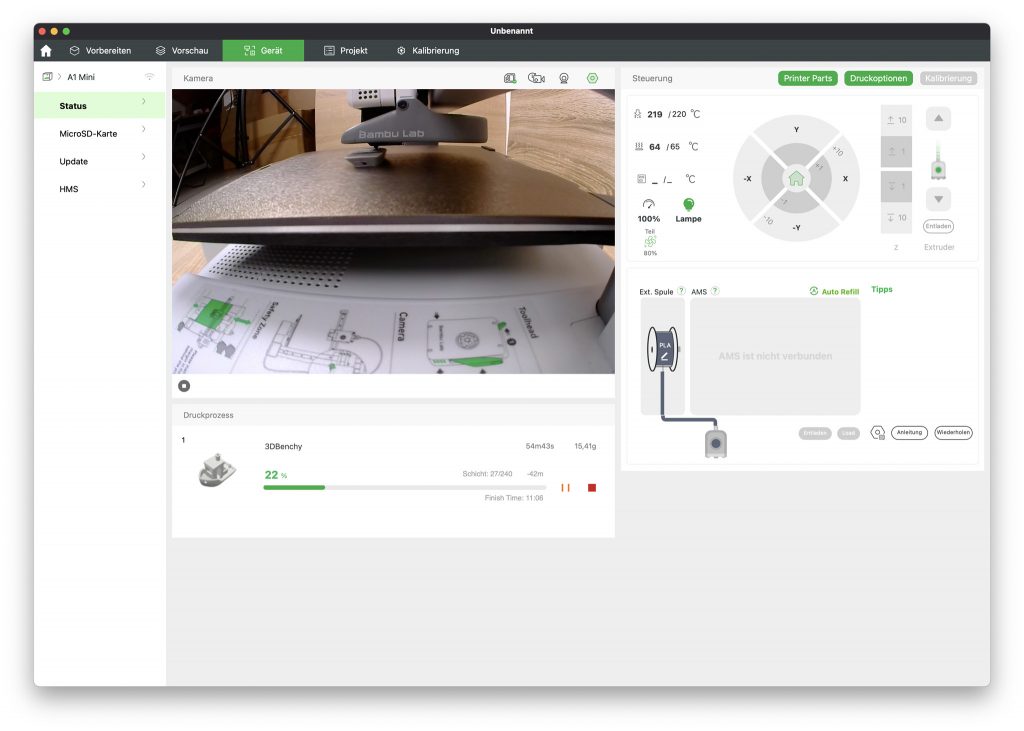
Task: Toggle the Lampe light
Action: click(688, 205)
